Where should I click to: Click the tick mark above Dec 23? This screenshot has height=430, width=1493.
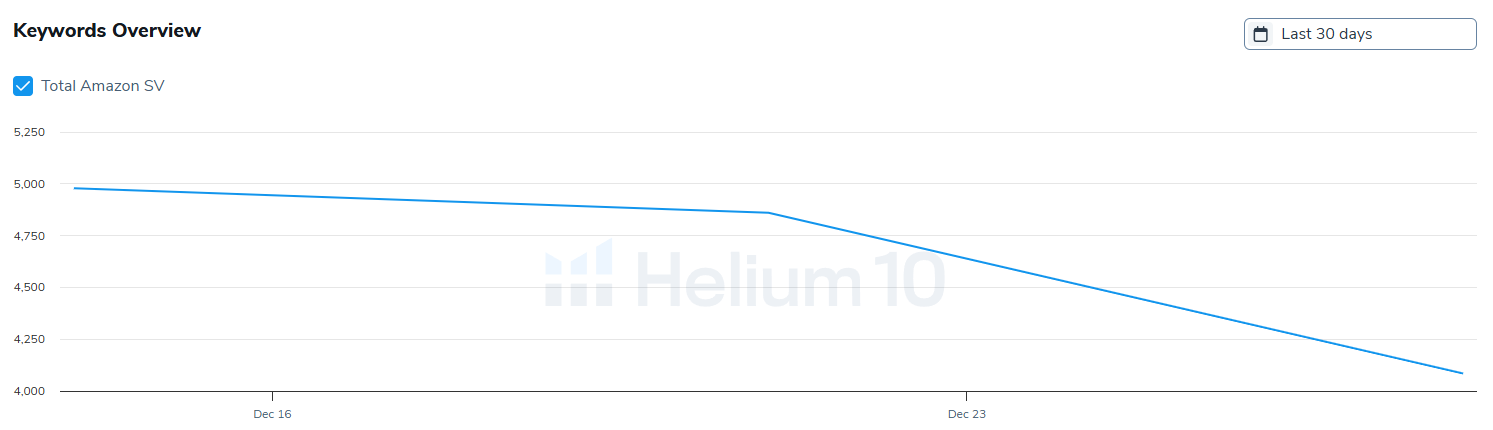(967, 396)
